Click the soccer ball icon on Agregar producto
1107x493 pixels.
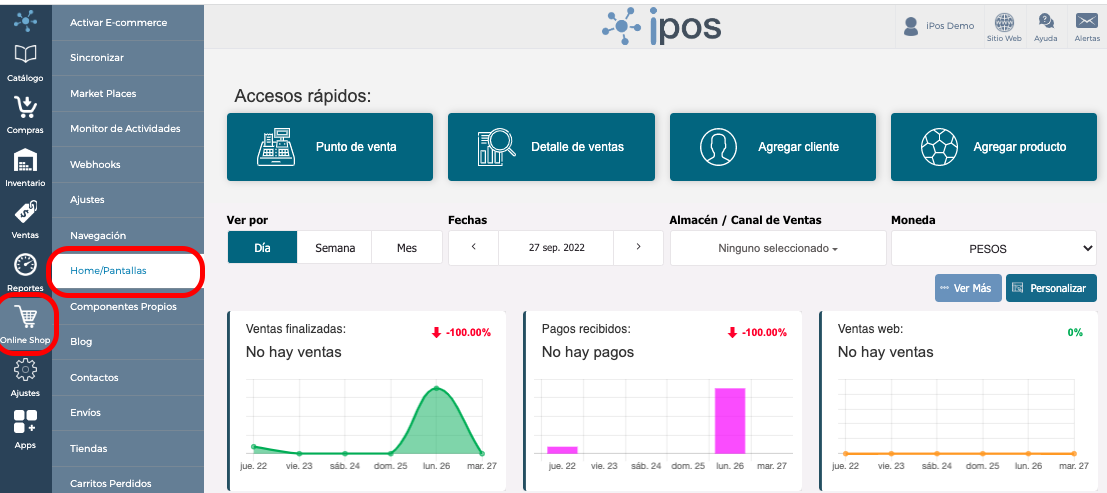click(x=940, y=146)
